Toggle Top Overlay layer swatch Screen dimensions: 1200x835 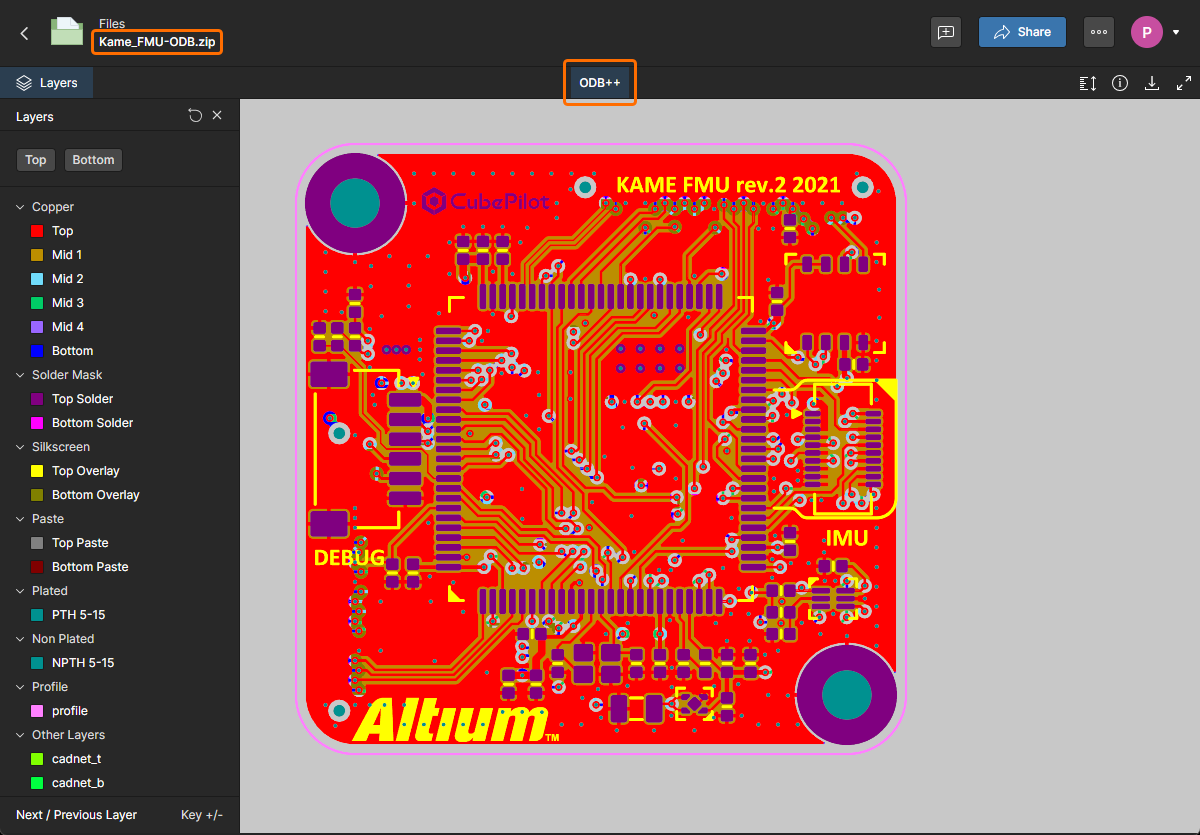click(38, 471)
